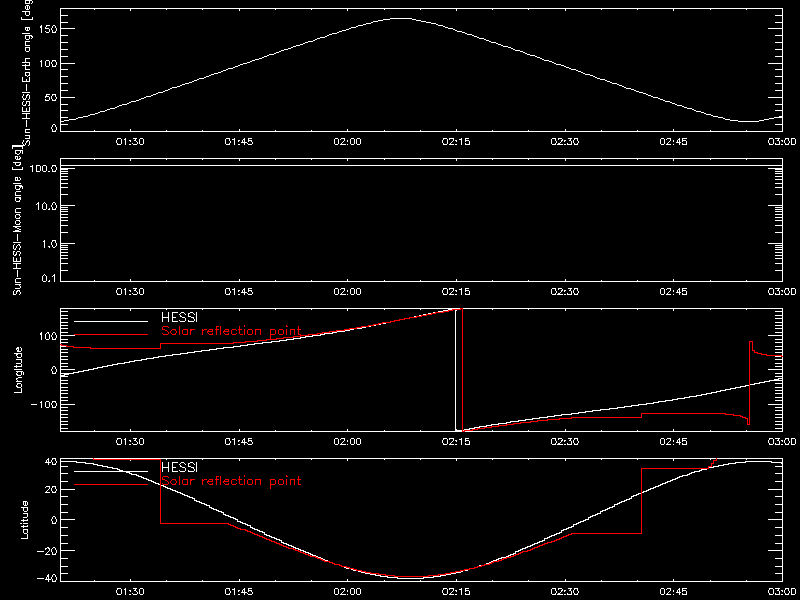Click the -100 tick label on Longitude axis
Screen dimensions: 800x600
pos(43,404)
